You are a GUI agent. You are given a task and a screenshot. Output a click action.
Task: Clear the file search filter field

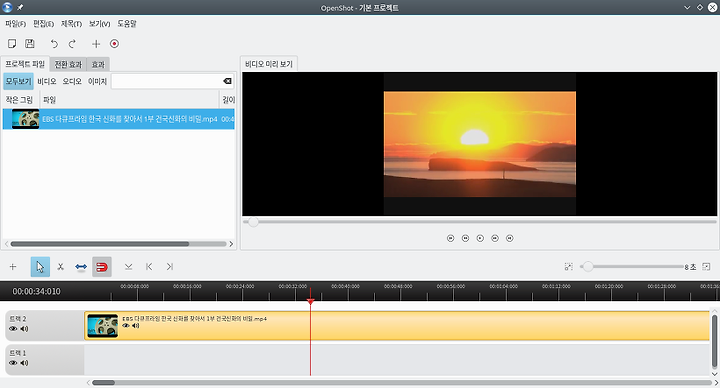(x=227, y=81)
